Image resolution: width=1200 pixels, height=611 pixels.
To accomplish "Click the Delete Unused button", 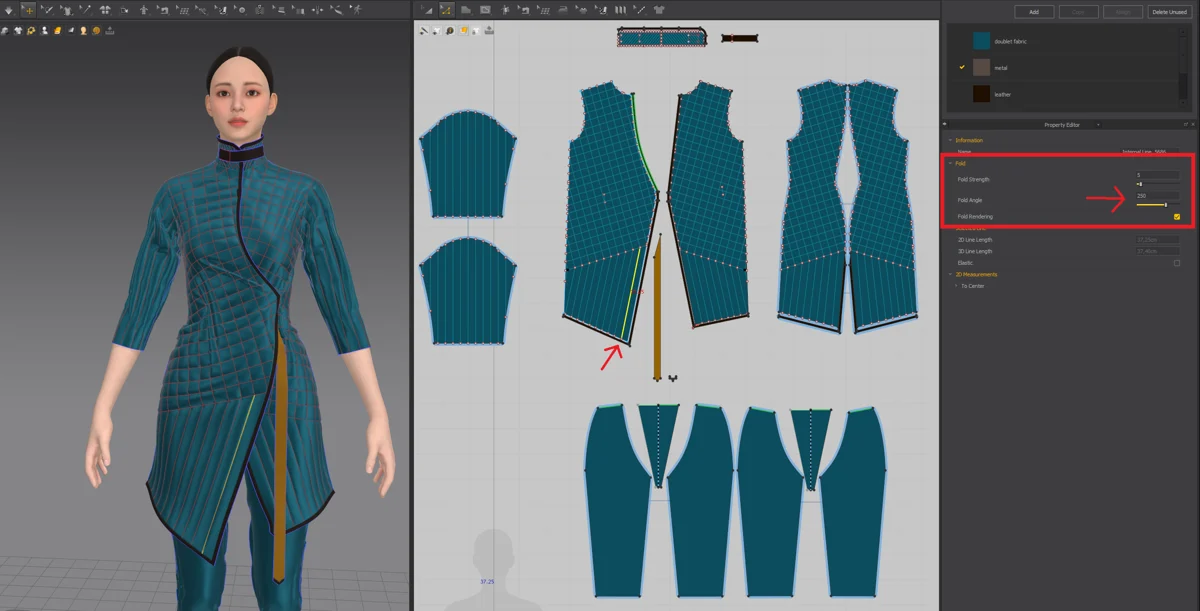I will click(x=1169, y=12).
